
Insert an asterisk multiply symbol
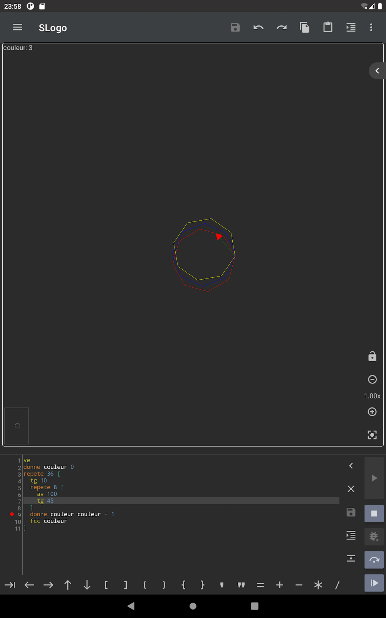[318, 585]
